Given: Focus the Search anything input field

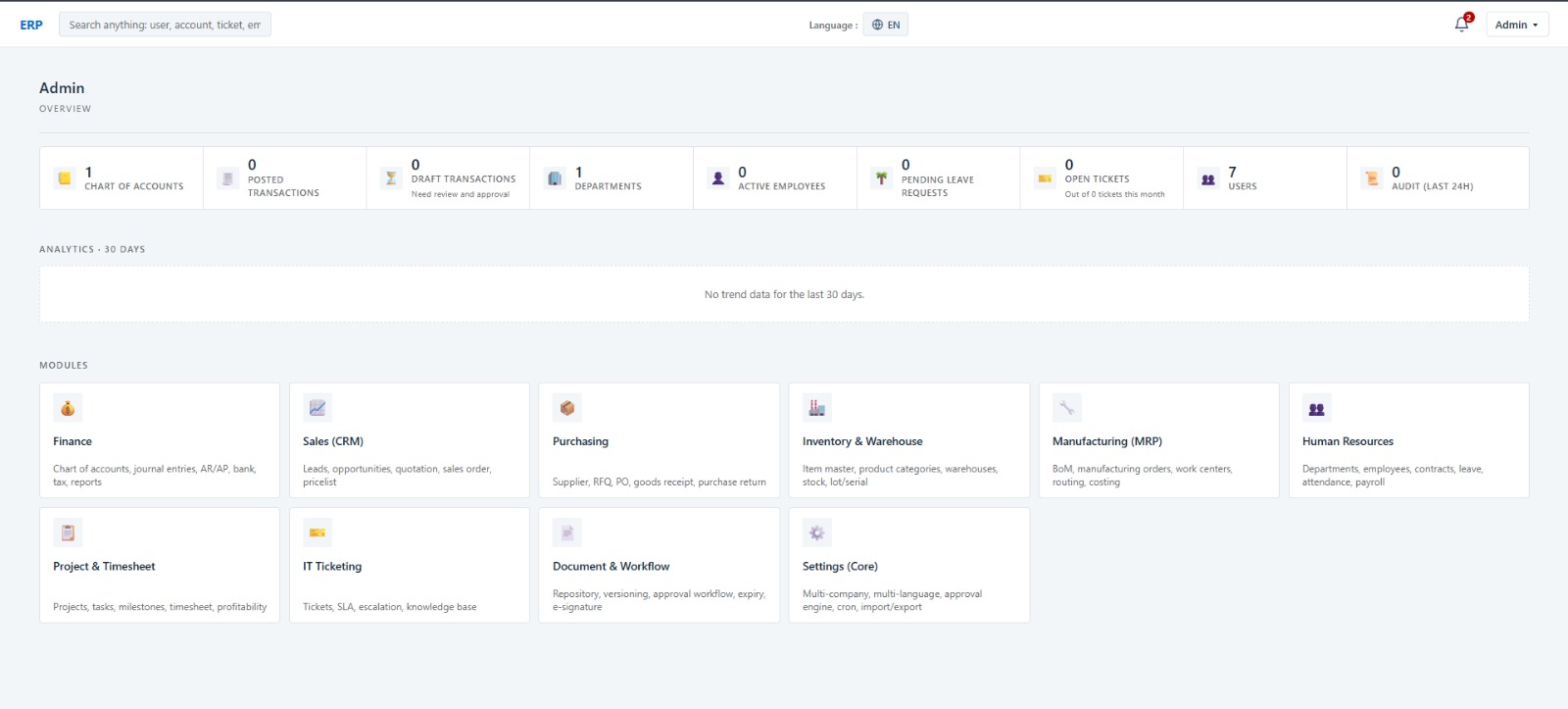Looking at the screenshot, I should coord(165,25).
